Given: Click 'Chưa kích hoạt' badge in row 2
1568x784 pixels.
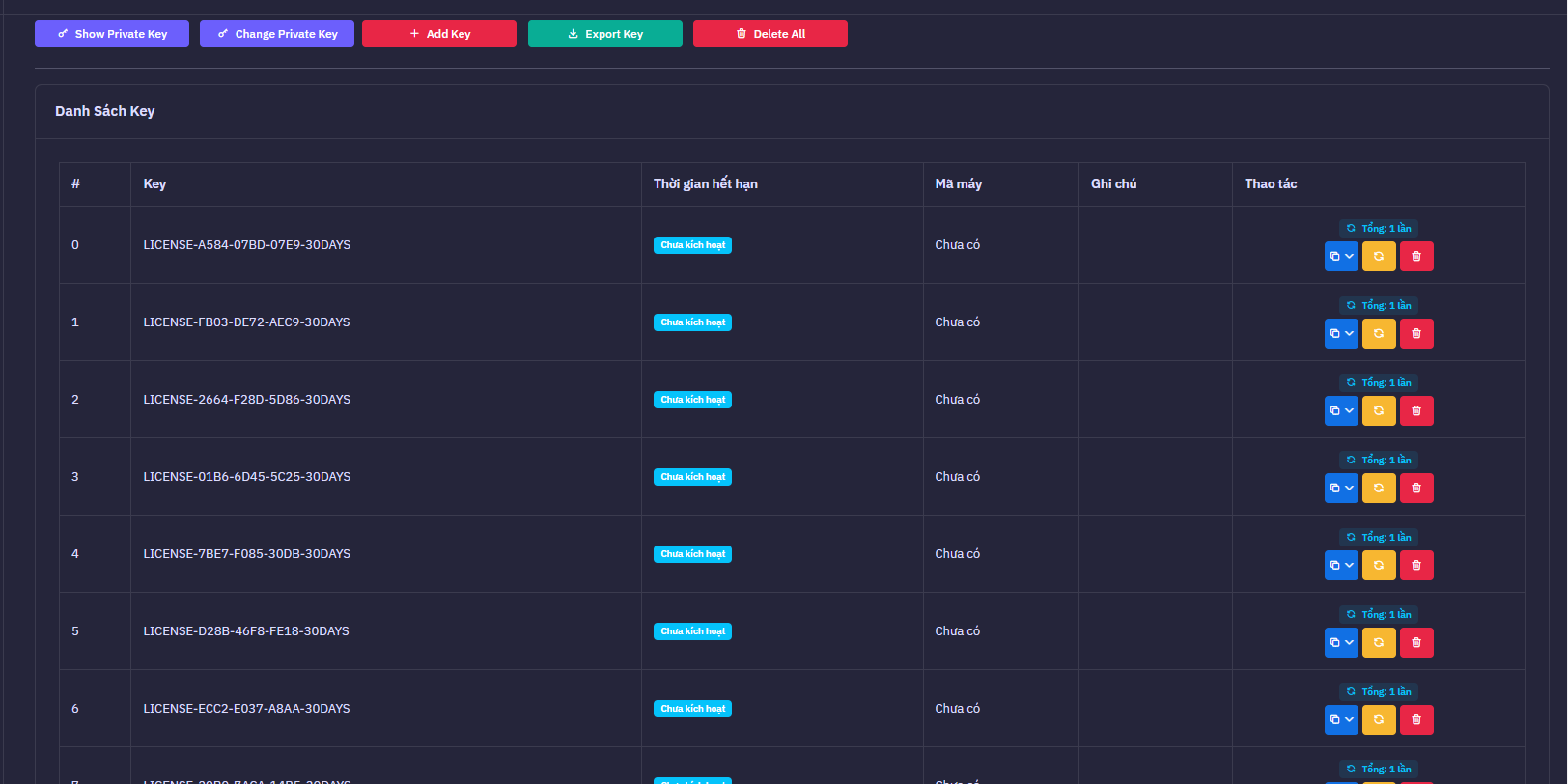Looking at the screenshot, I should [692, 400].
